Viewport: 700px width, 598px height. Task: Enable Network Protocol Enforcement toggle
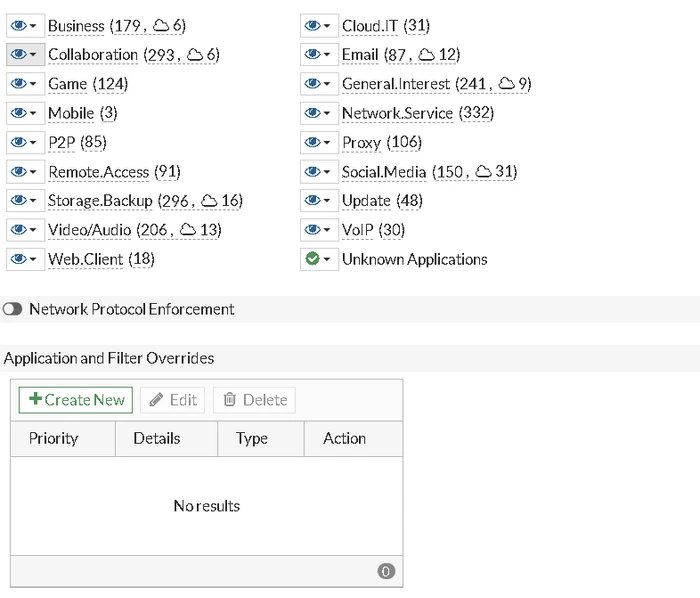tap(12, 309)
